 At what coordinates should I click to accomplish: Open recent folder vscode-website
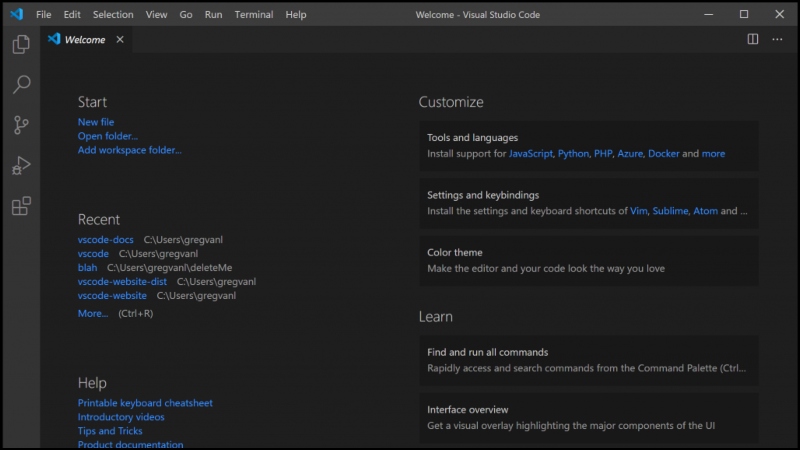(112, 295)
